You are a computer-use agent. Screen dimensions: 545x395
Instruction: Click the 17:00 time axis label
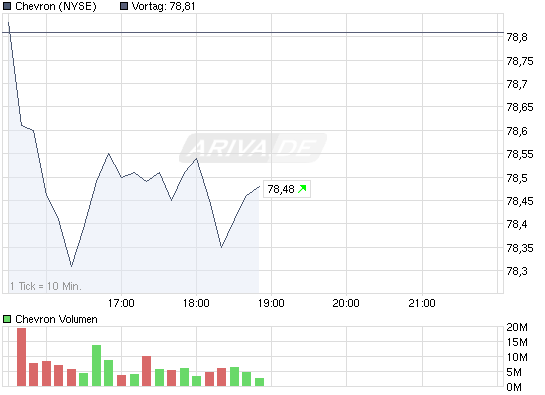click(x=121, y=303)
